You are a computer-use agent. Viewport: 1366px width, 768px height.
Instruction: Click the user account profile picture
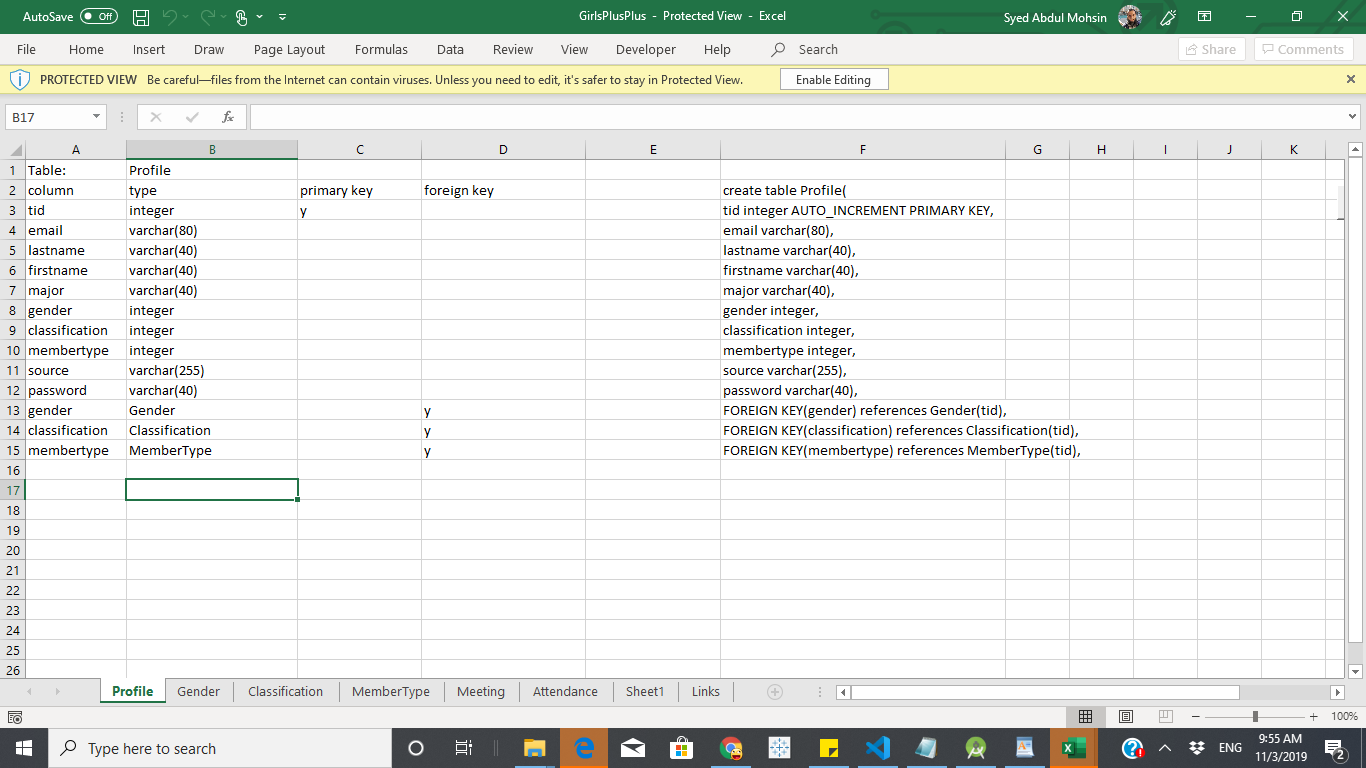pyautogui.click(x=1130, y=17)
